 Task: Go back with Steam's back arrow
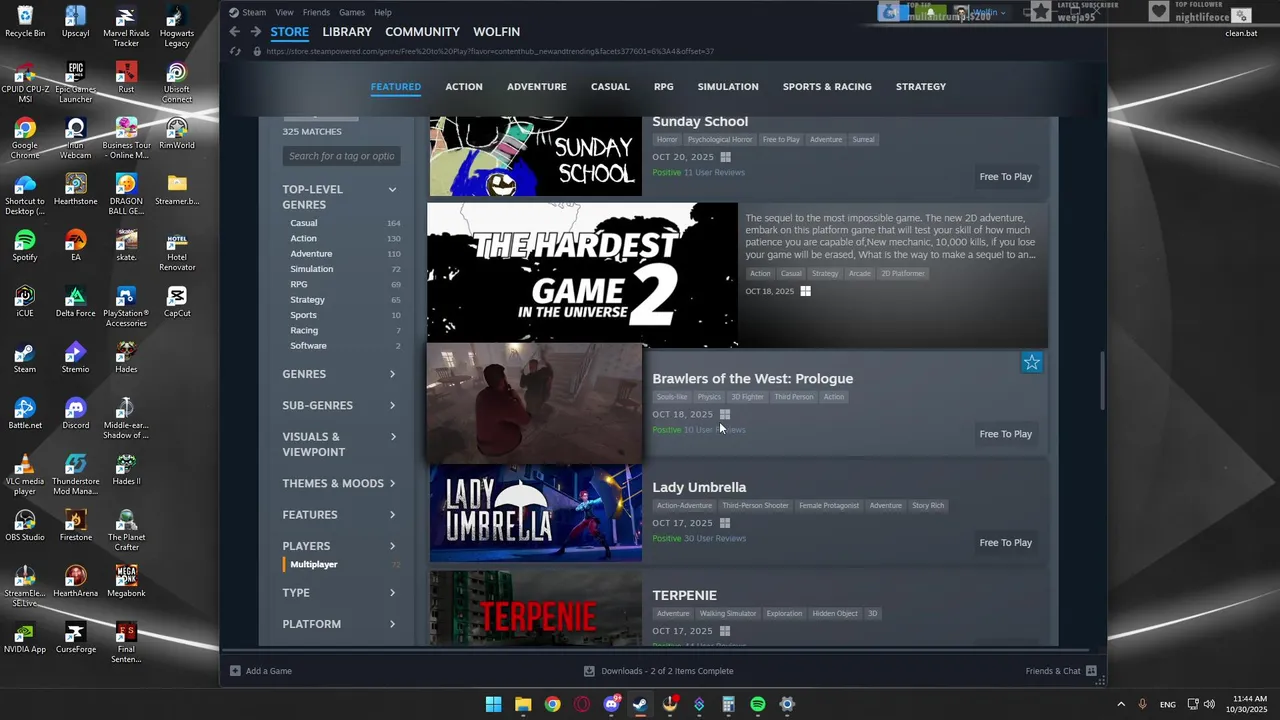tap(235, 32)
